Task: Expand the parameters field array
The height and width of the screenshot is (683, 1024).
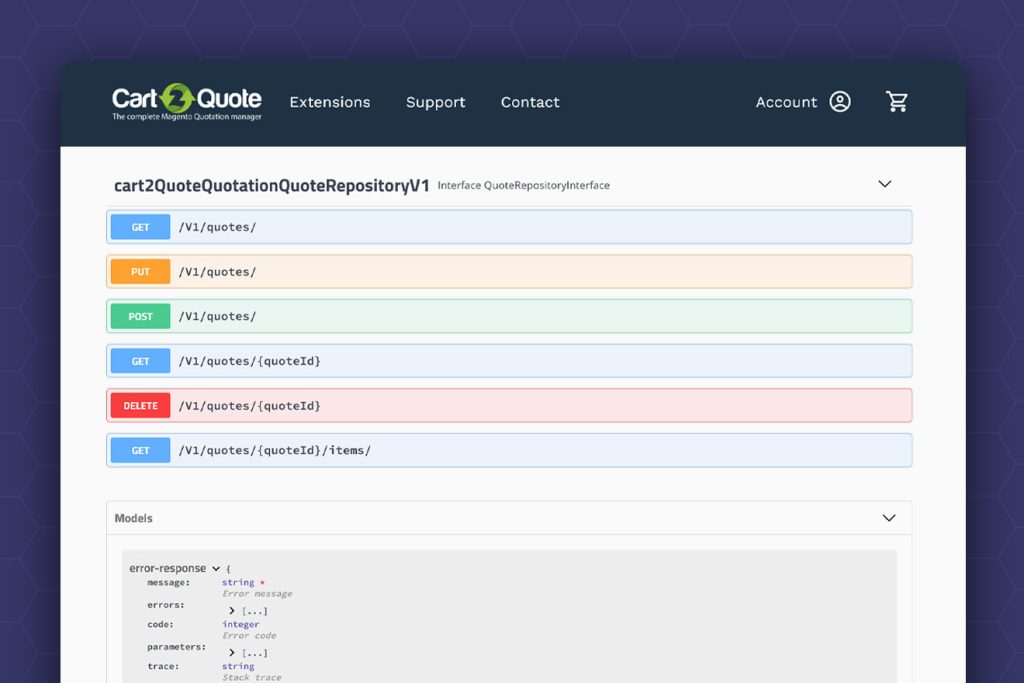Action: 232,652
